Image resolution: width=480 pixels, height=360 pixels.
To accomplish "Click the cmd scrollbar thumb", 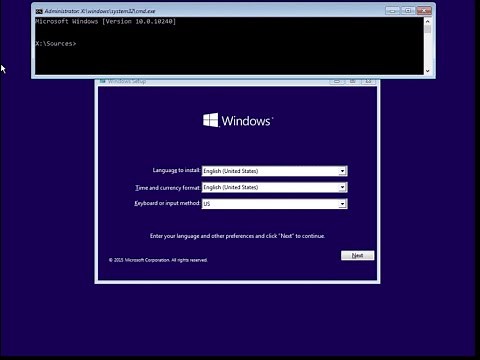I will tap(428, 29).
